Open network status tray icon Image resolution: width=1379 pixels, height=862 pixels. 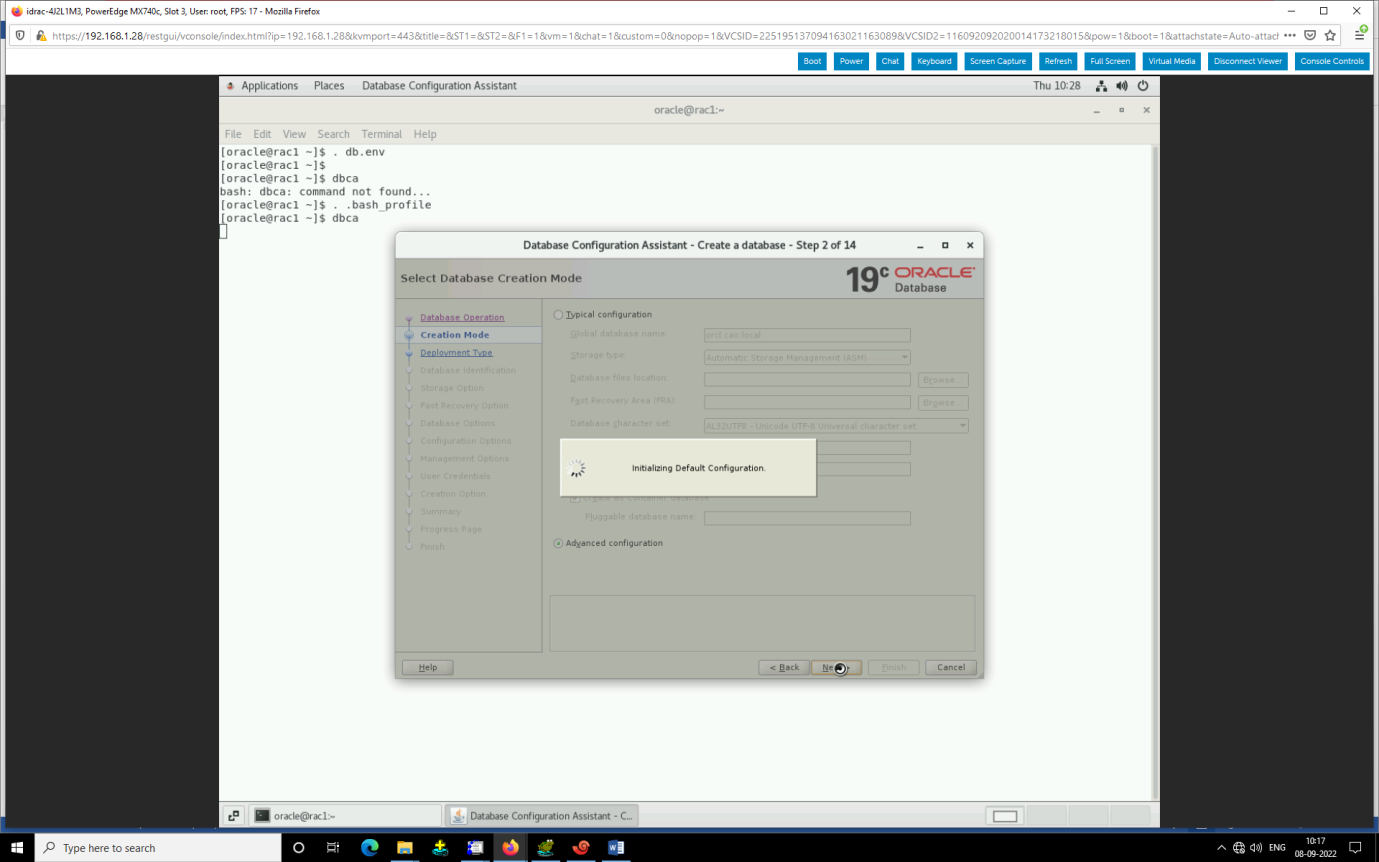(1238, 848)
